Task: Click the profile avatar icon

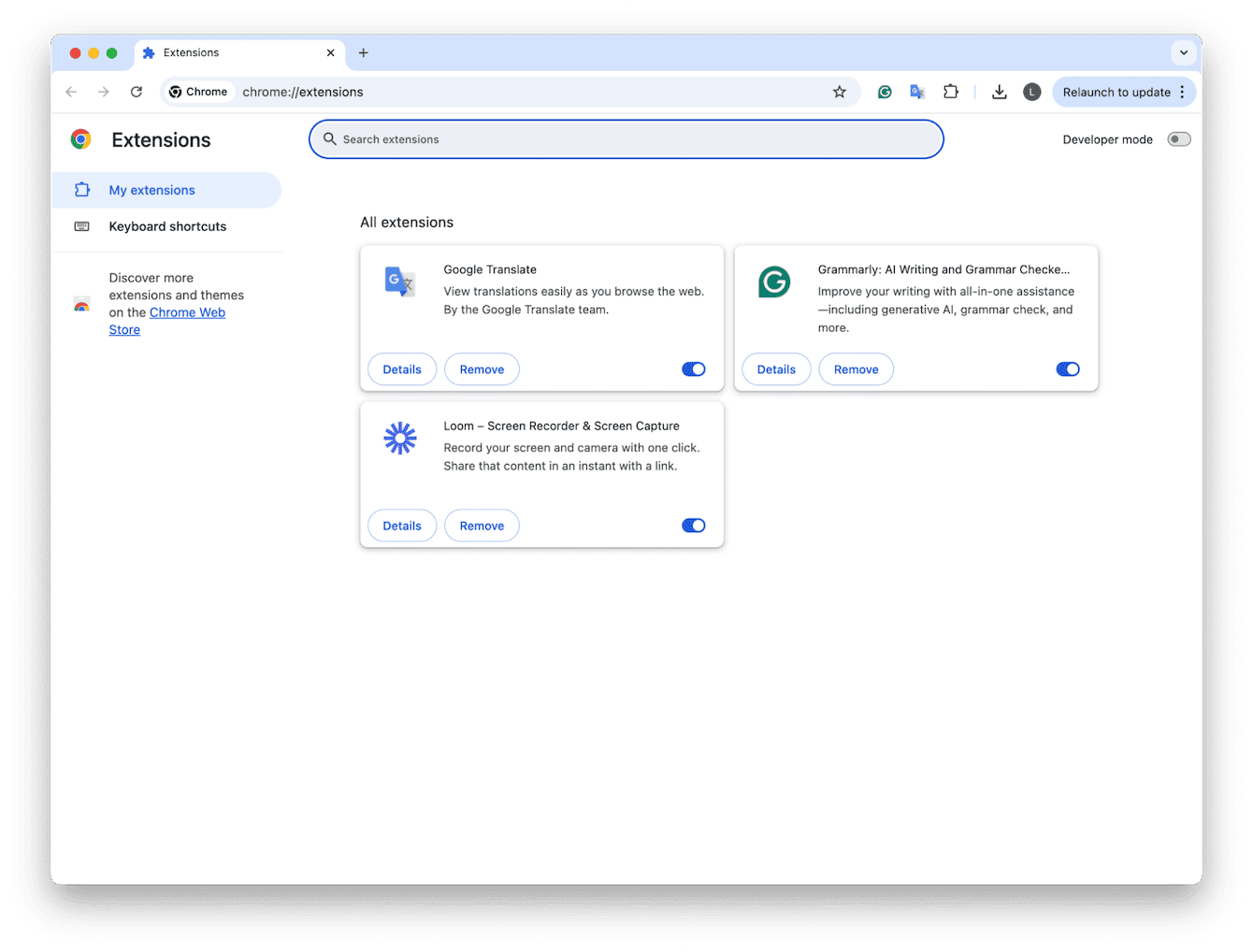Action: pos(1031,92)
